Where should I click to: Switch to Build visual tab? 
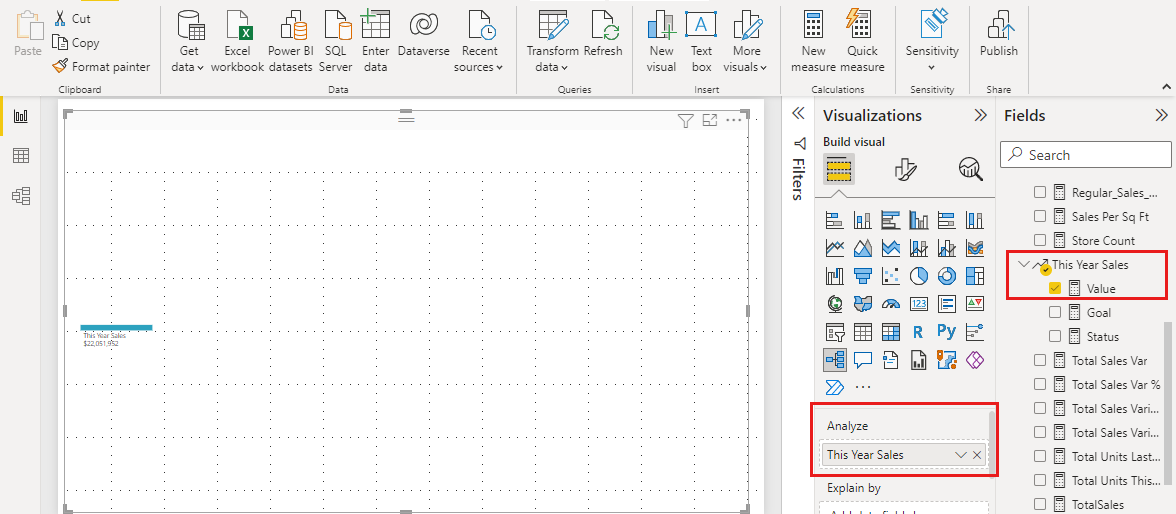(836, 170)
